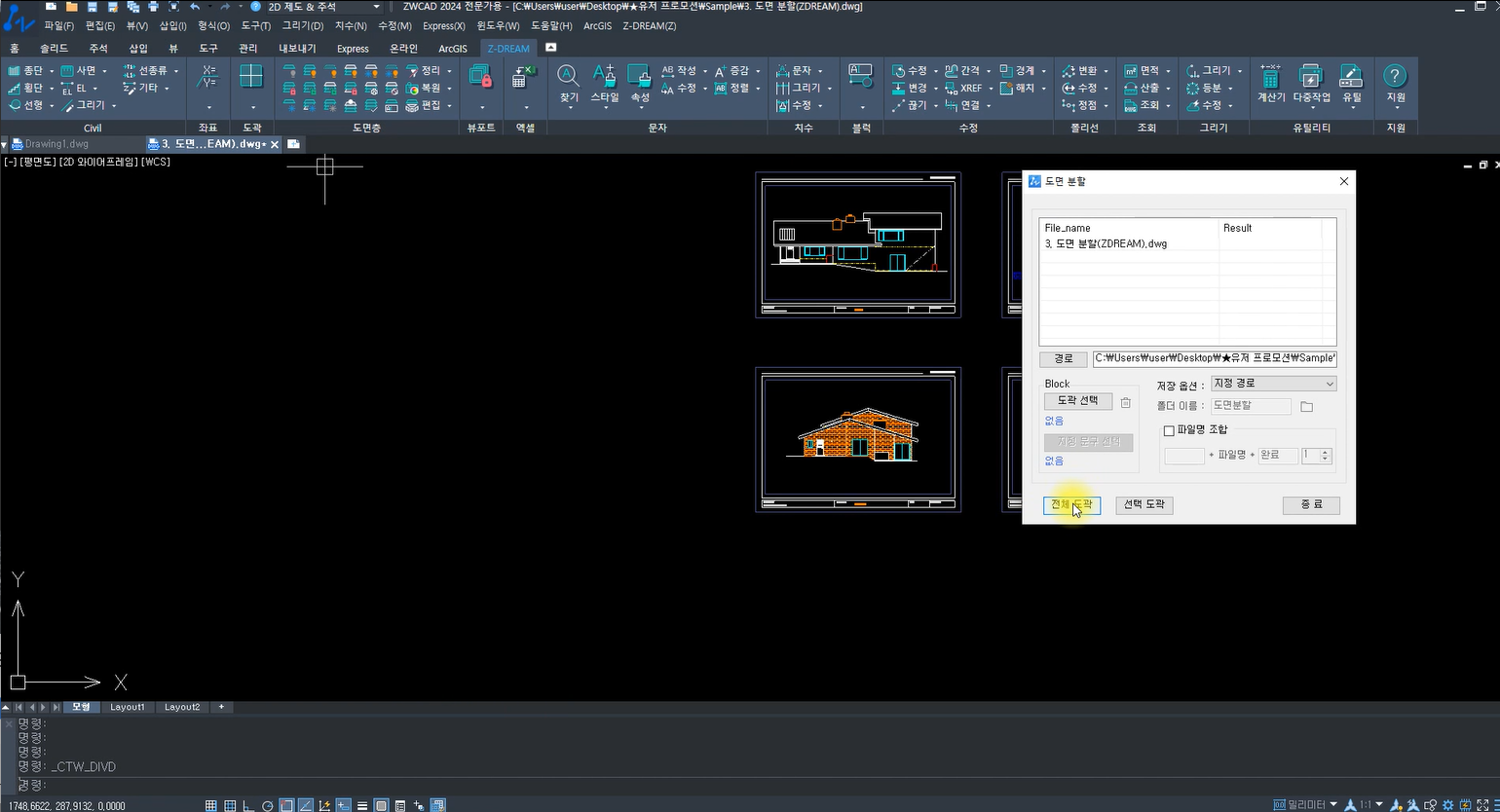Viewport: 1500px width, 812px height.
Task: Select the 등분 divide drawing tool
Action: (x=1204, y=88)
